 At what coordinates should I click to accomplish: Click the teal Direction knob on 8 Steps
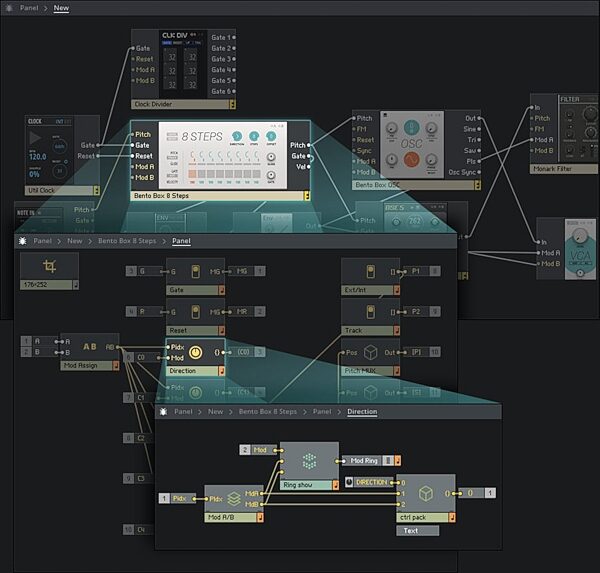point(237,136)
